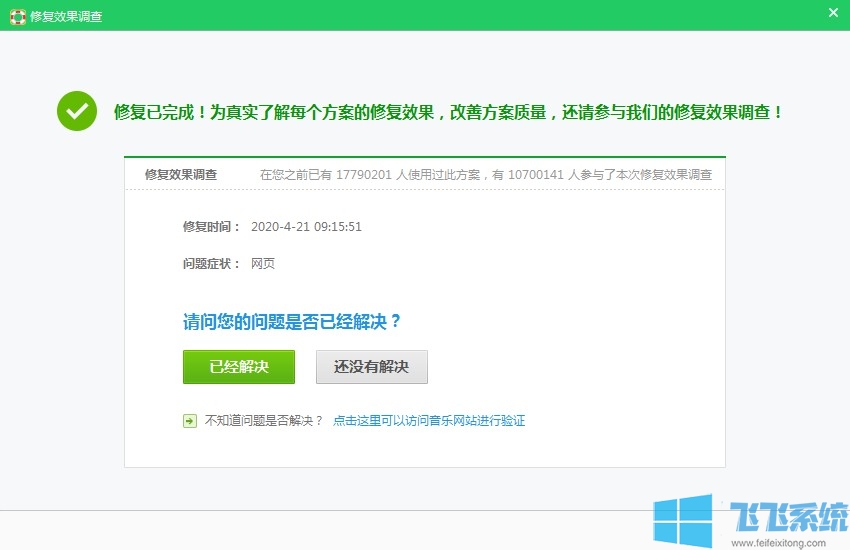The width and height of the screenshot is (850, 550).
Task: Click the 已经解决 green button
Action: (239, 367)
